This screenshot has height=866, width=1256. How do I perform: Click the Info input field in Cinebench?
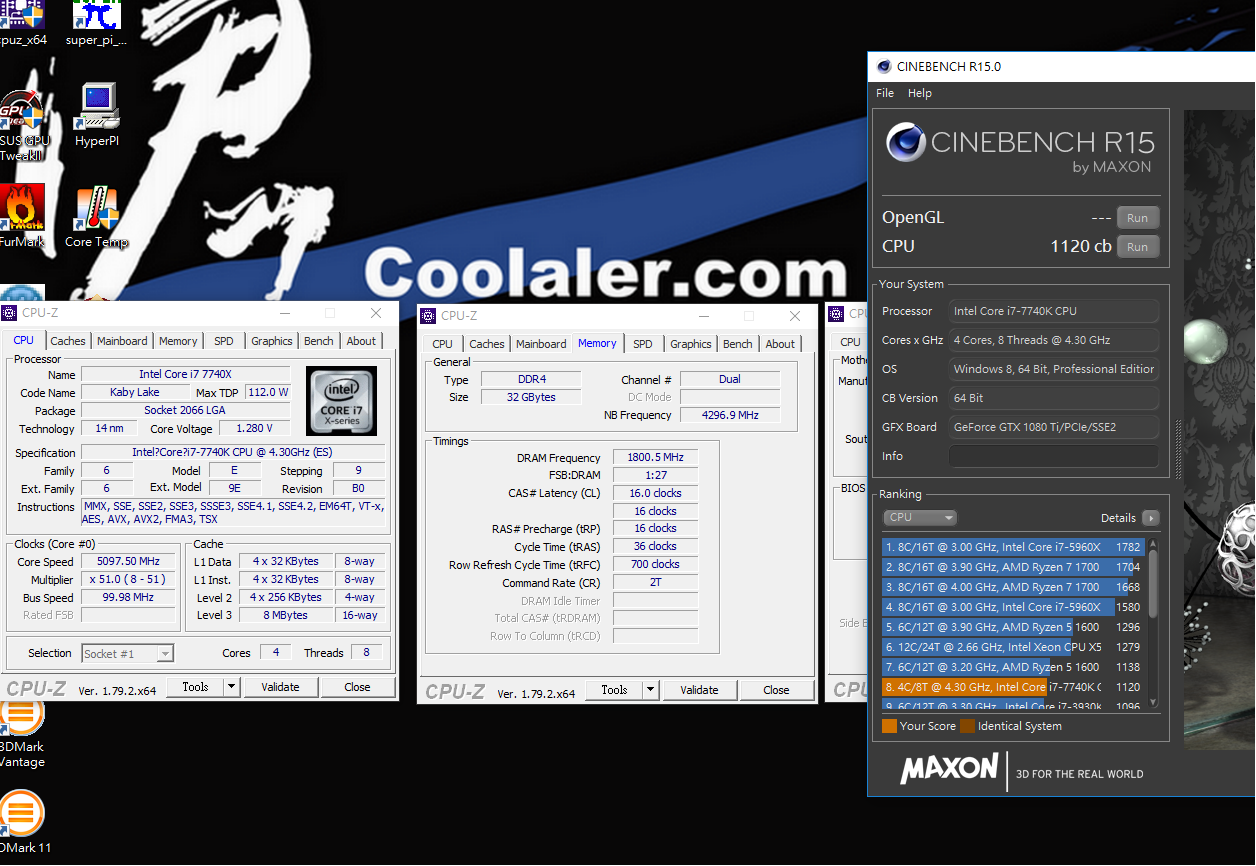point(1053,456)
